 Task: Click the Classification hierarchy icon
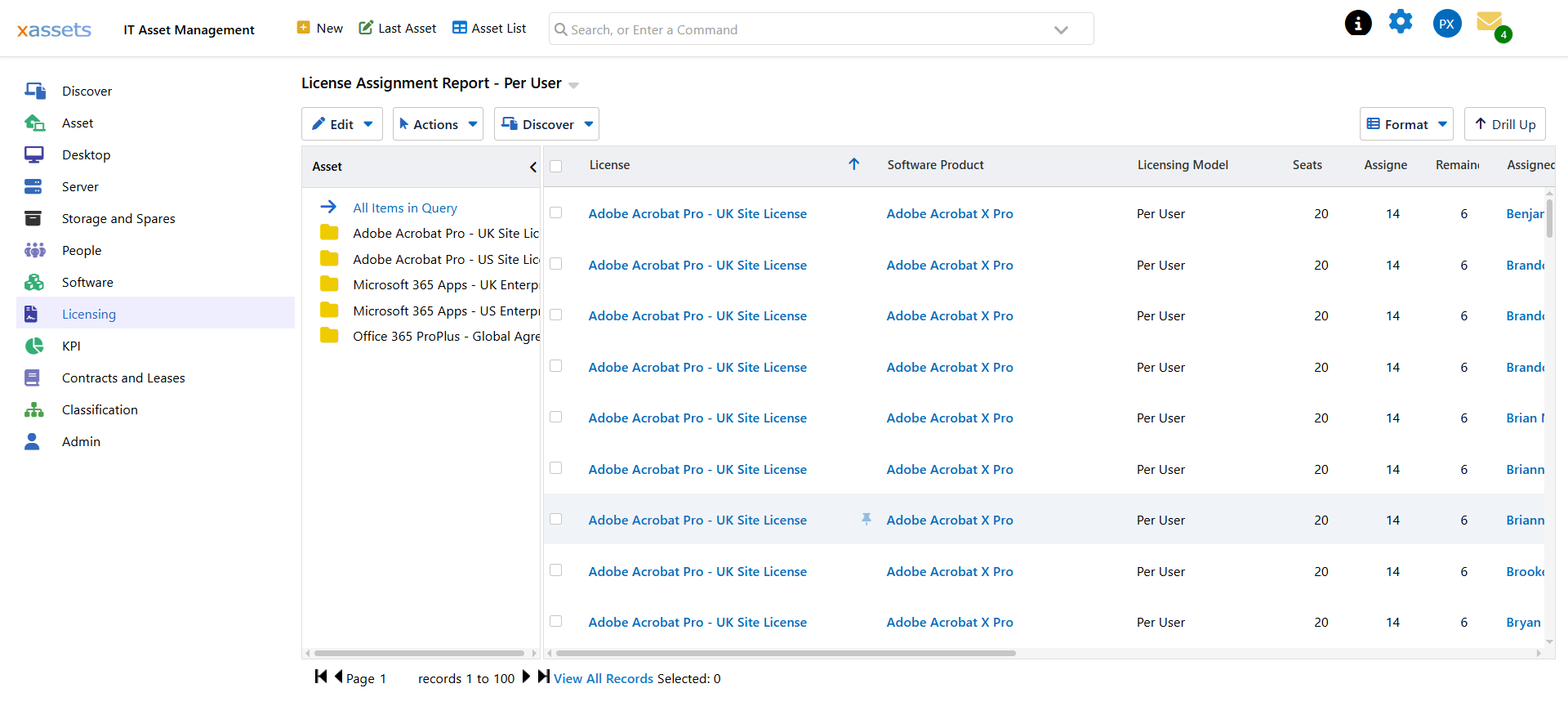coord(33,409)
